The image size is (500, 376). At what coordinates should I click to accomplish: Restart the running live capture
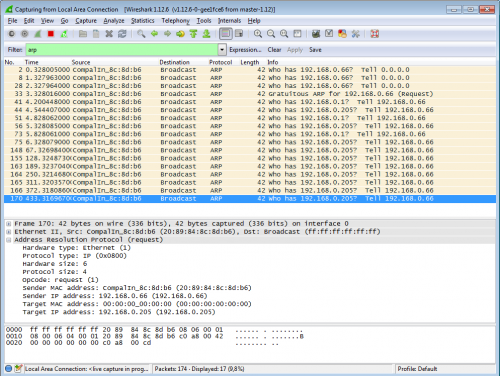tap(64, 34)
